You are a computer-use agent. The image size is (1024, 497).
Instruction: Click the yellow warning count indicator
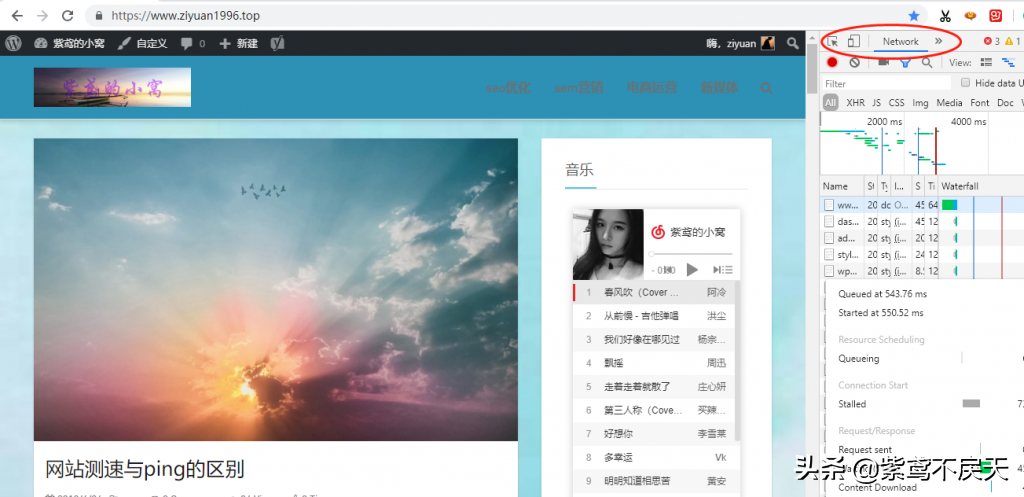pos(1012,42)
